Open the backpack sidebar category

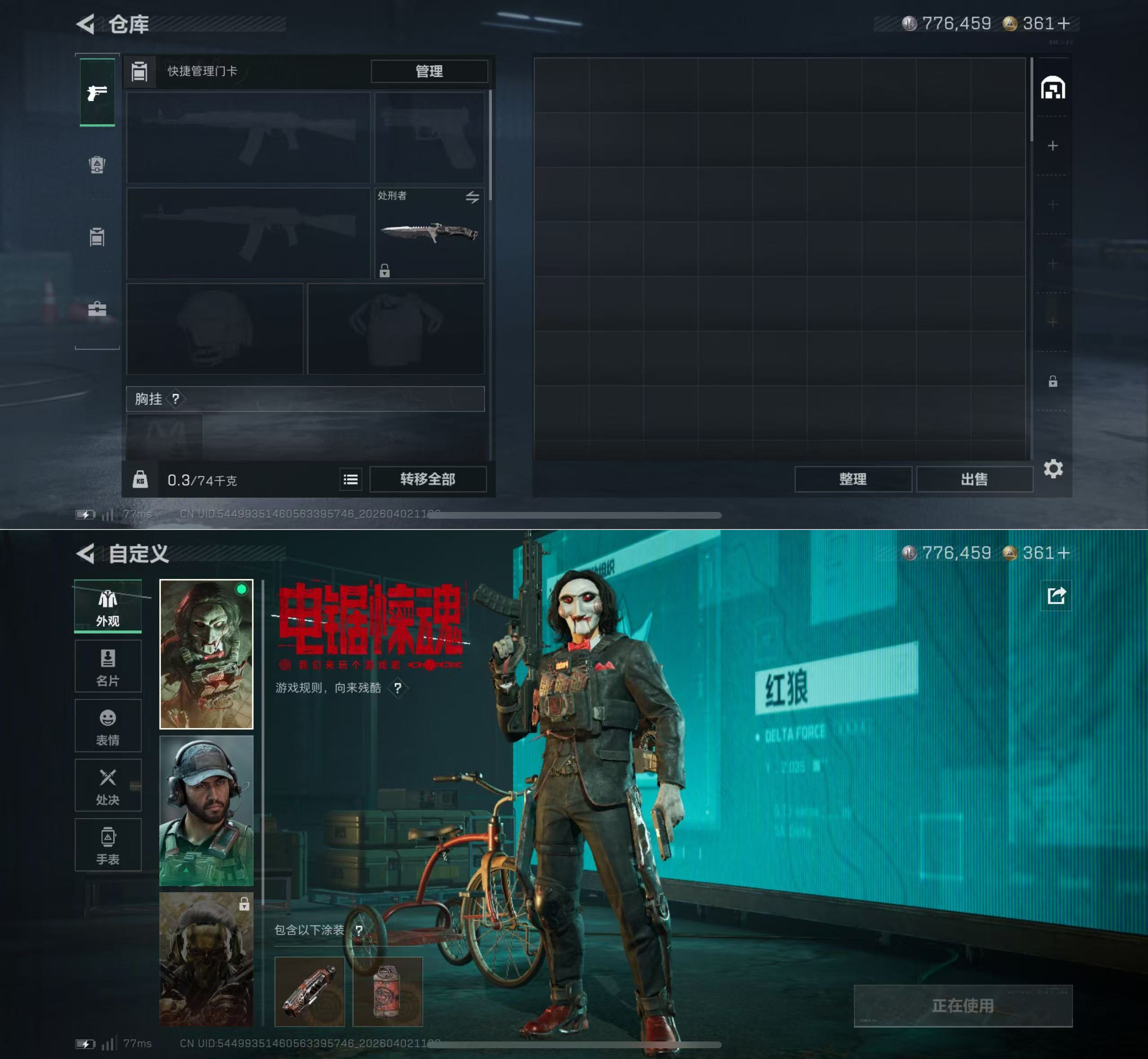click(x=97, y=165)
